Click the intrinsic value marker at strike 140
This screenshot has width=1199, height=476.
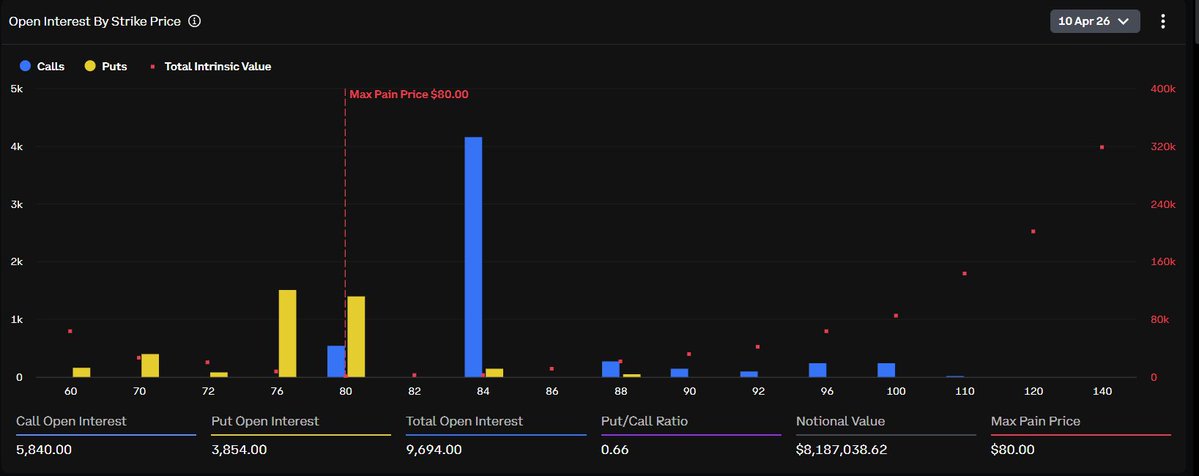[x=1102, y=147]
